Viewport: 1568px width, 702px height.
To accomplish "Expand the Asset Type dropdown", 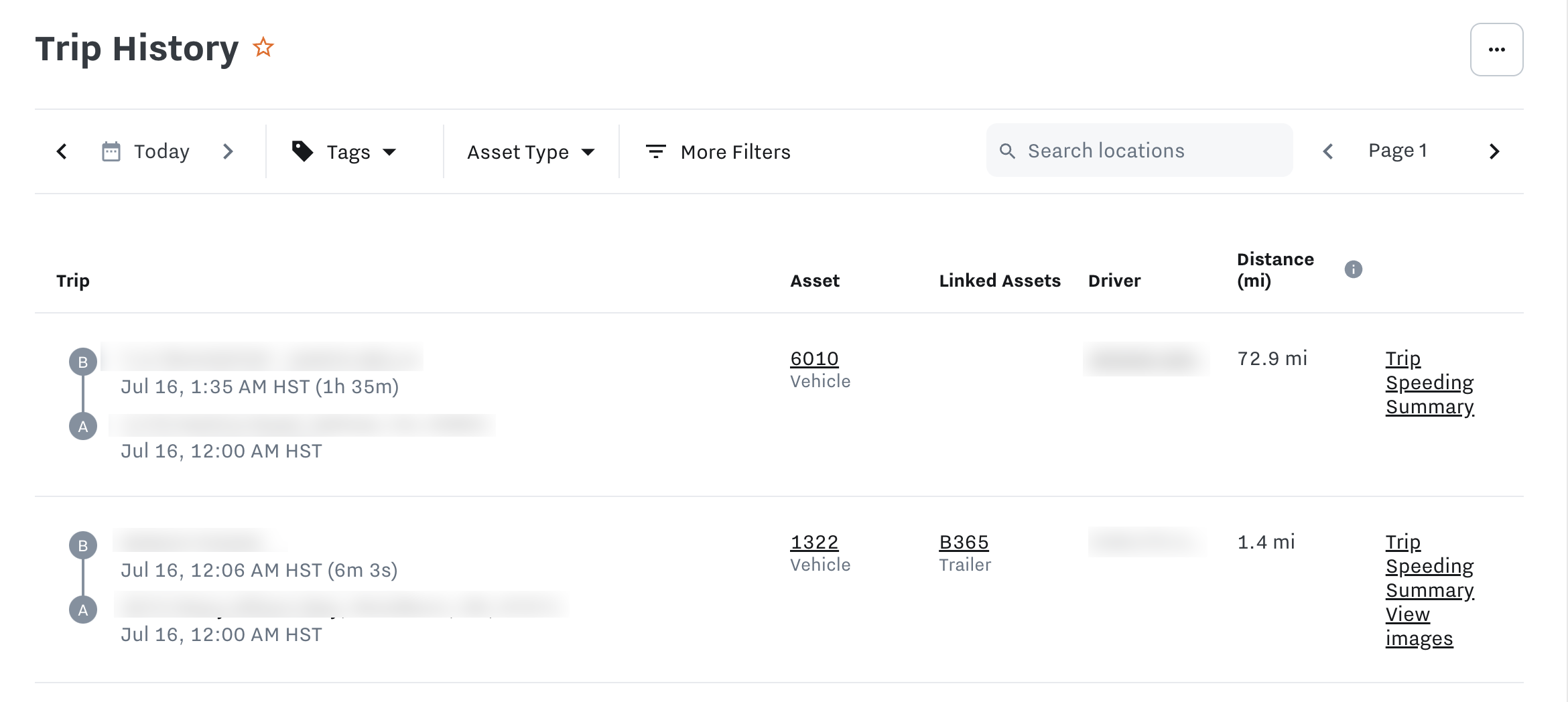I will tap(530, 152).
